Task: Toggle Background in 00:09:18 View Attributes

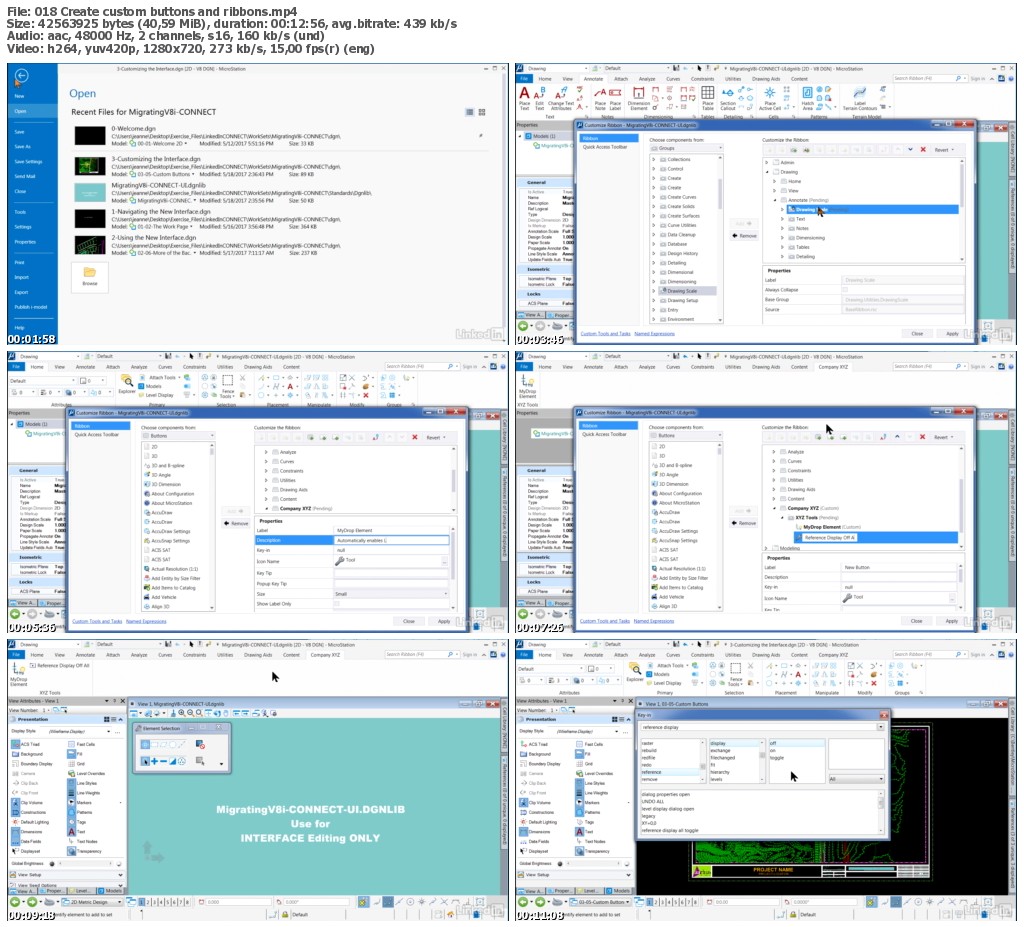Action: tap(27, 754)
